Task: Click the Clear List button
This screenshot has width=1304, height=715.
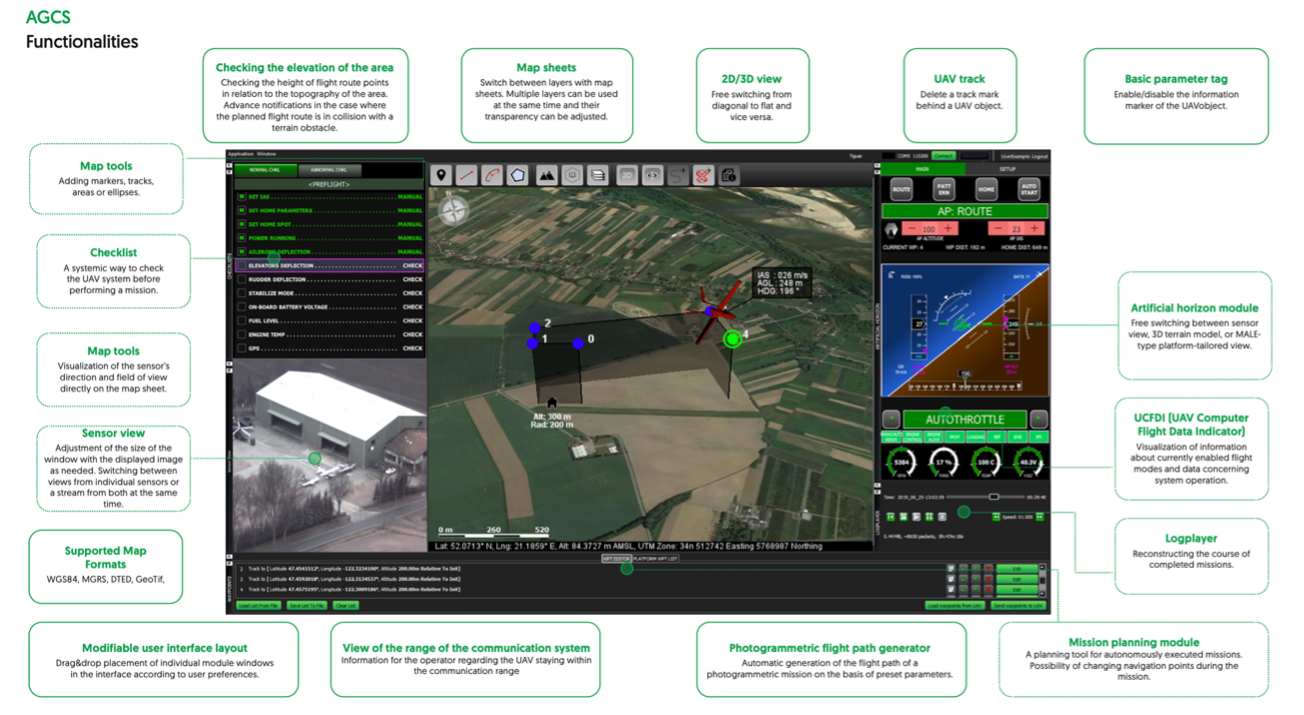Action: point(346,606)
